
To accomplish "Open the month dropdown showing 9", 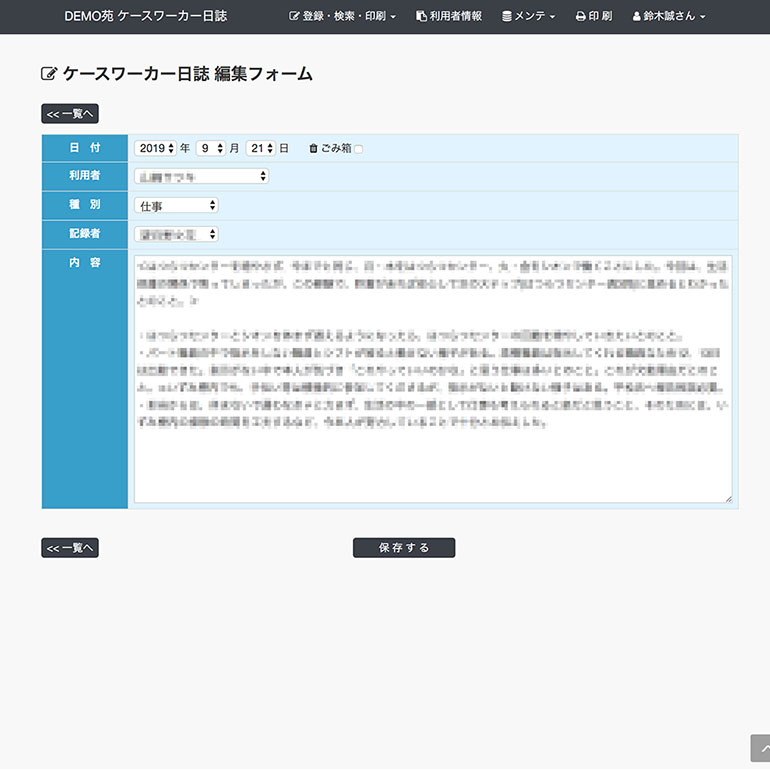I will tap(211, 148).
